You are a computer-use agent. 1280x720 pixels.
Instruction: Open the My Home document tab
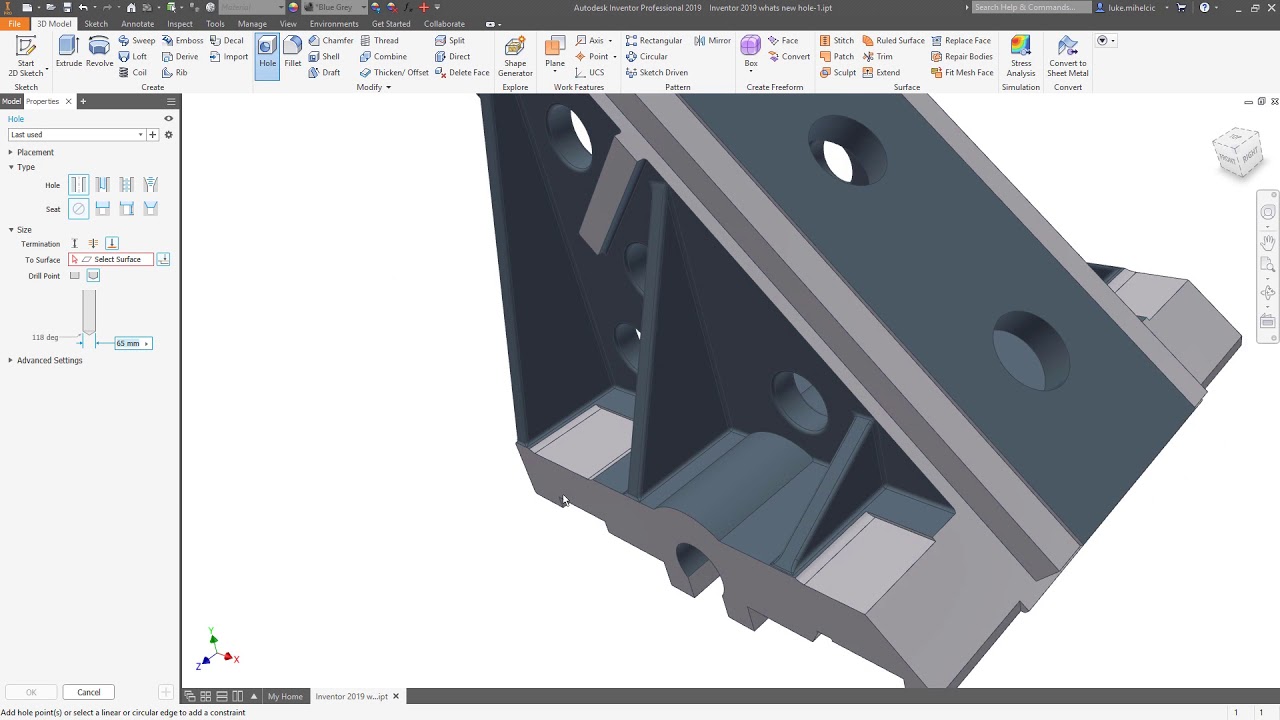tap(285, 696)
